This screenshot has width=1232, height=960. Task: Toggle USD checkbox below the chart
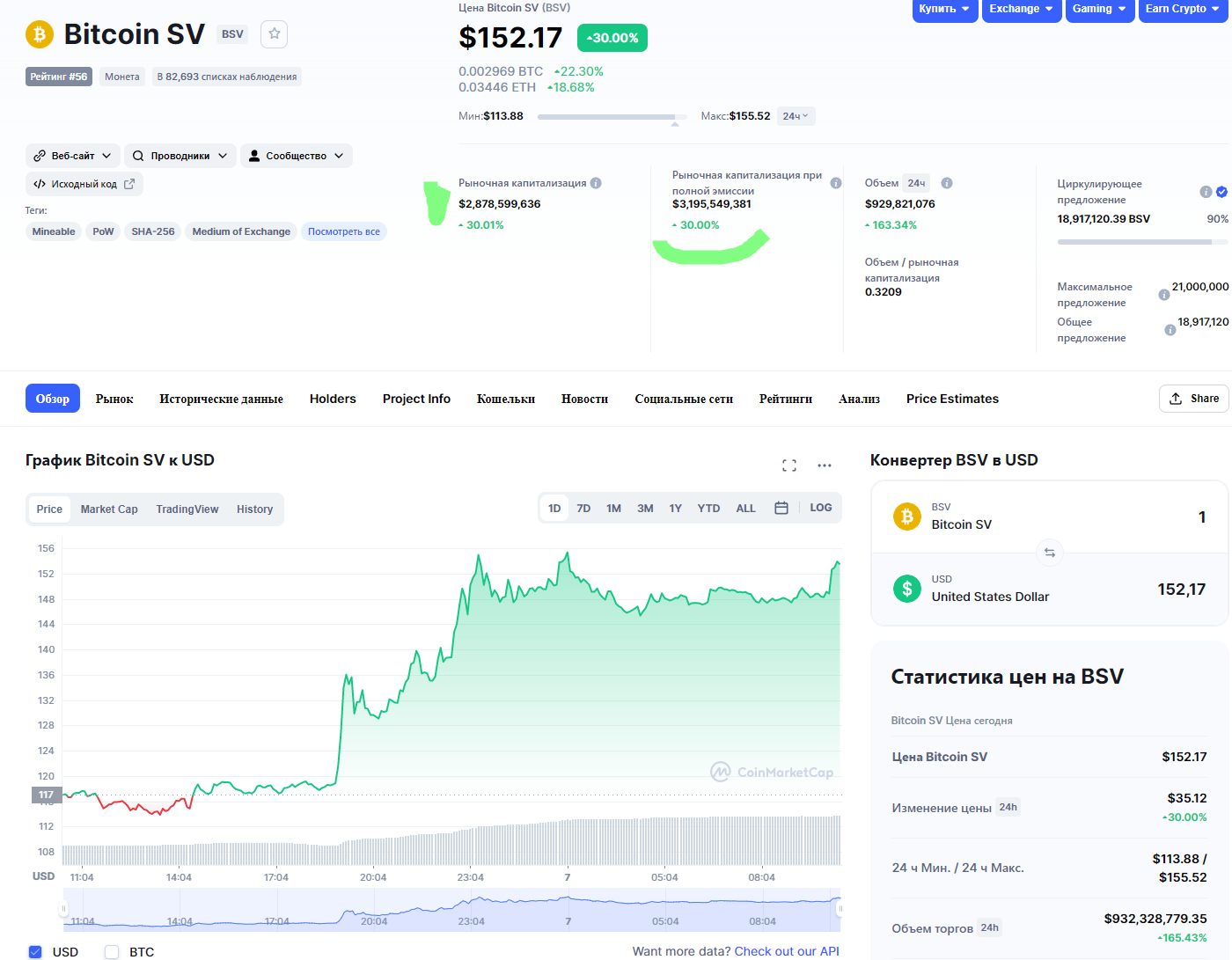coord(35,952)
